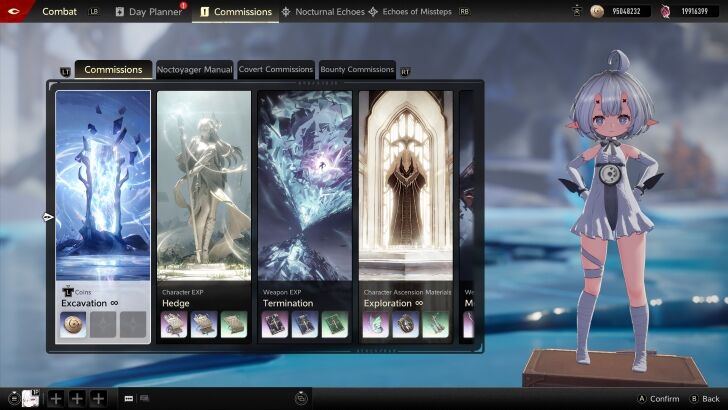Open the Bounty Commissions tab

357,70
